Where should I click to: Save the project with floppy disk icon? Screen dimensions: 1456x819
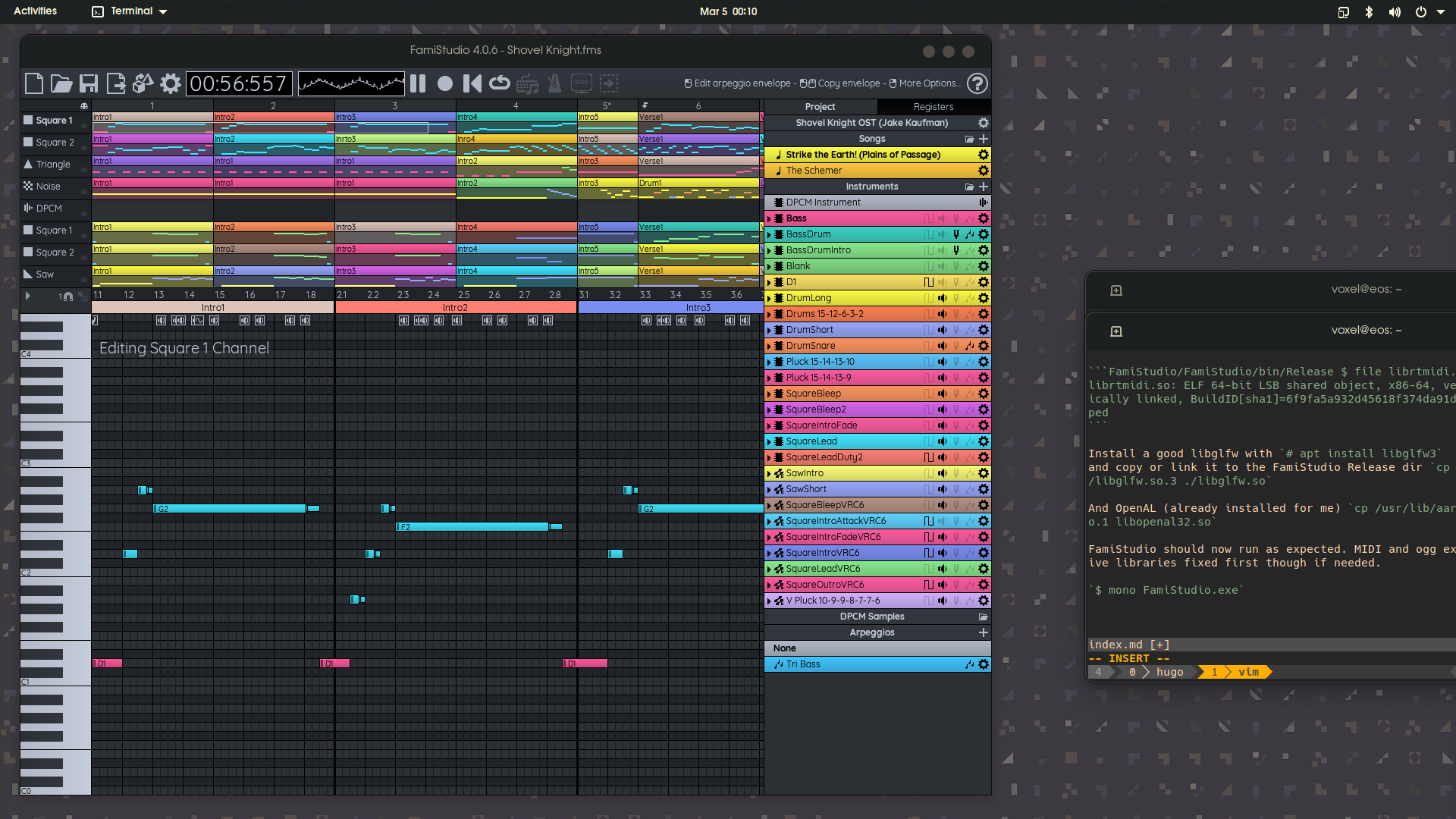tap(89, 83)
